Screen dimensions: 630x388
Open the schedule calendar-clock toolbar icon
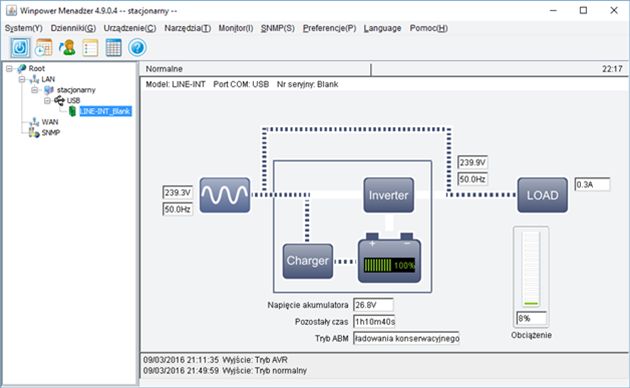[43, 48]
